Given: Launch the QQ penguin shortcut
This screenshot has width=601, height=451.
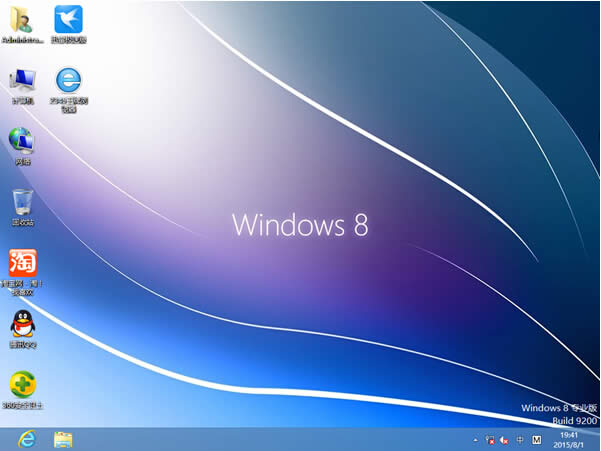Looking at the screenshot, I should [21, 325].
